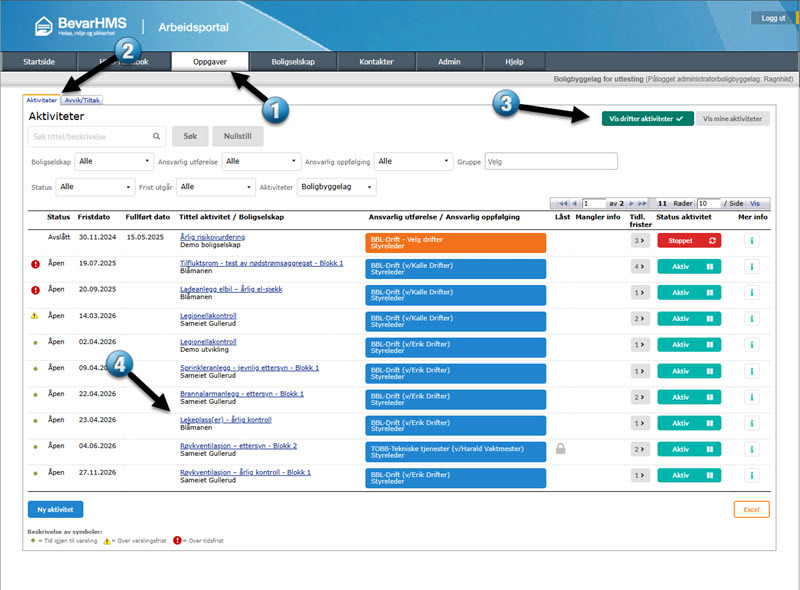The image size is (800, 590).
Task: Open the Frist utgår dropdown
Action: pos(216,187)
